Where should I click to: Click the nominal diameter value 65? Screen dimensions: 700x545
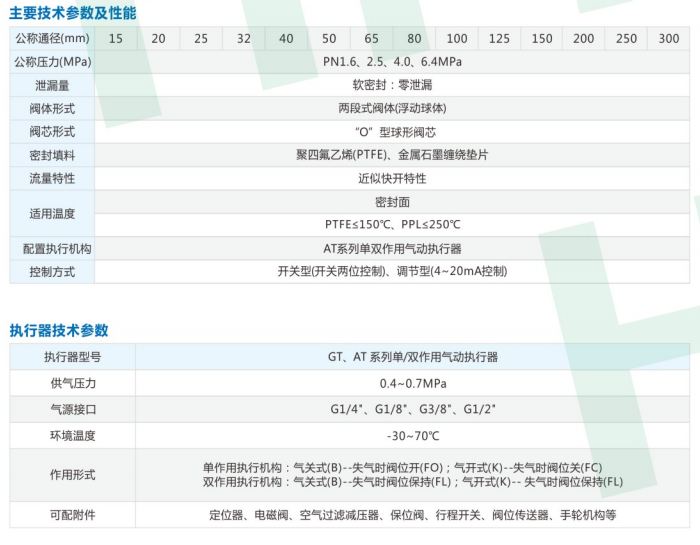(371, 39)
